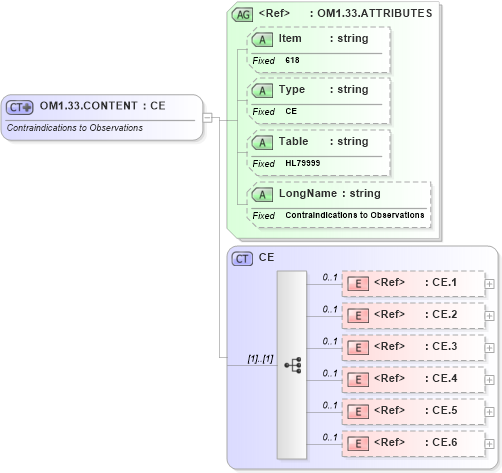Click the A icon beside Item attribute
The image size is (502, 473).
tap(262, 40)
